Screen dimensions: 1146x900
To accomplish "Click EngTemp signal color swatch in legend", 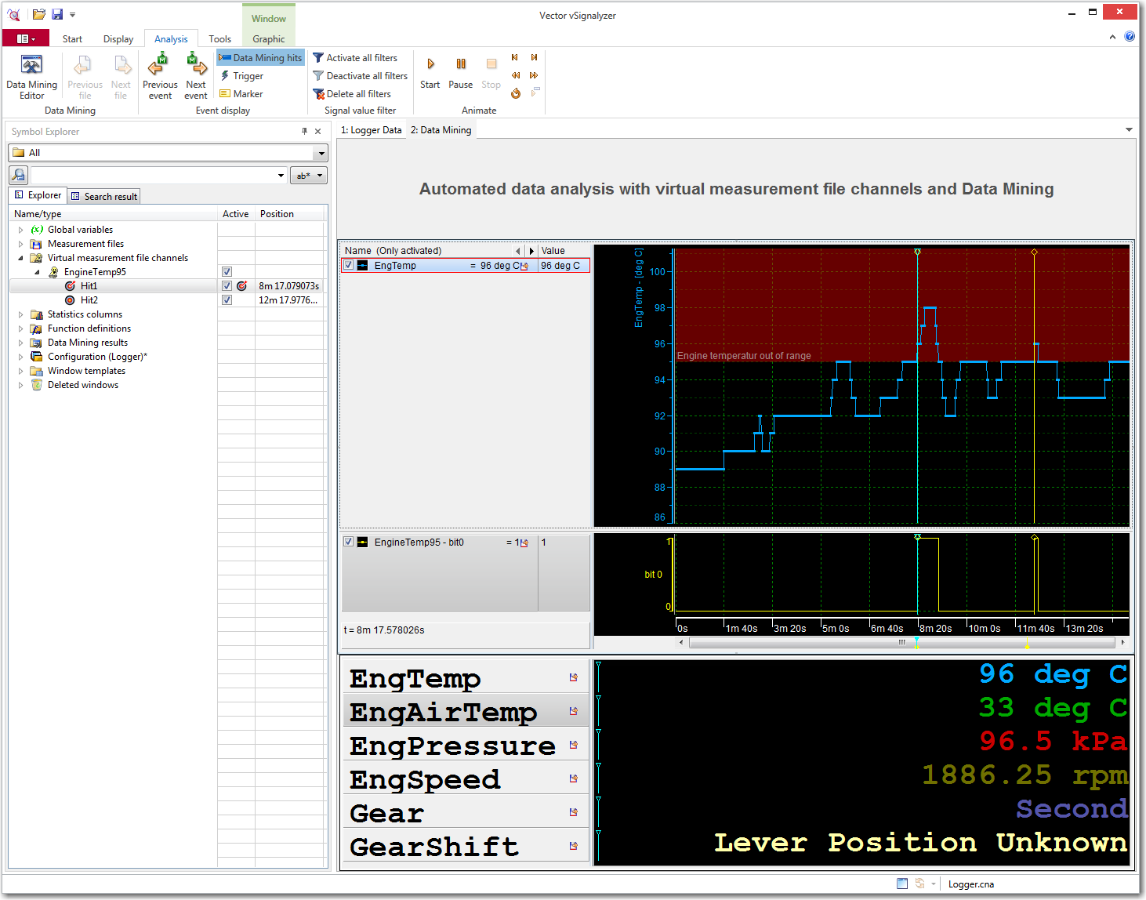I will click(x=363, y=265).
